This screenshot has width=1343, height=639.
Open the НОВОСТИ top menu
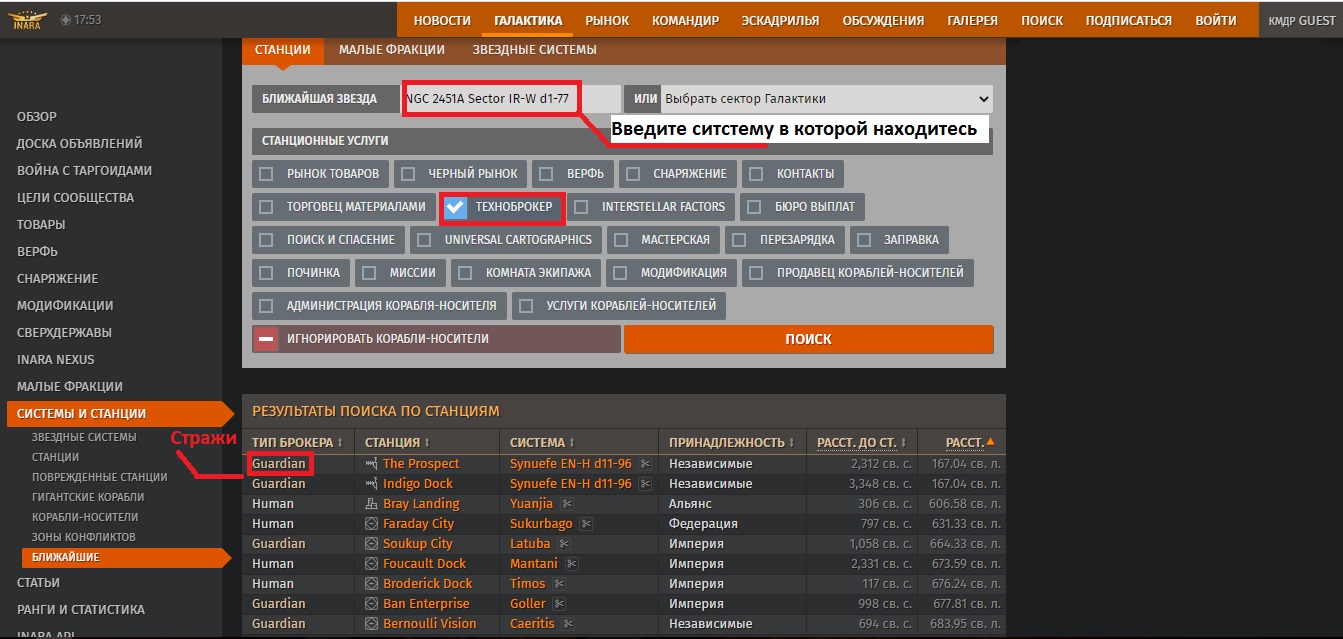click(x=442, y=20)
